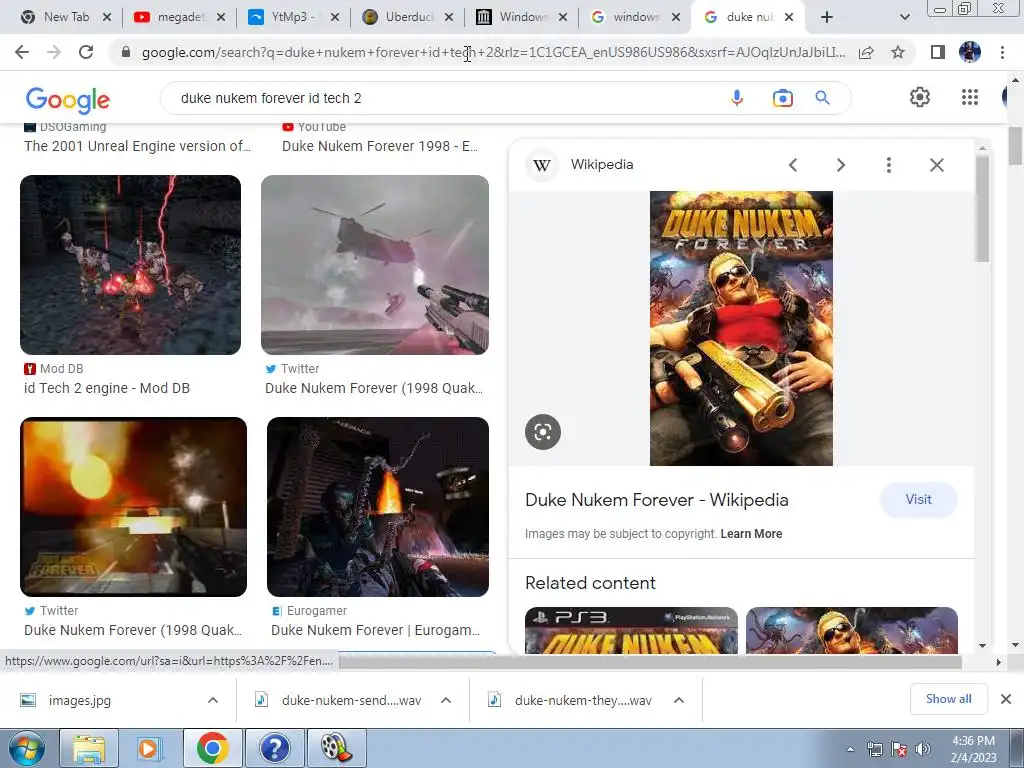The image size is (1024, 768).
Task: Visit the Wikipedia page
Action: (918, 500)
